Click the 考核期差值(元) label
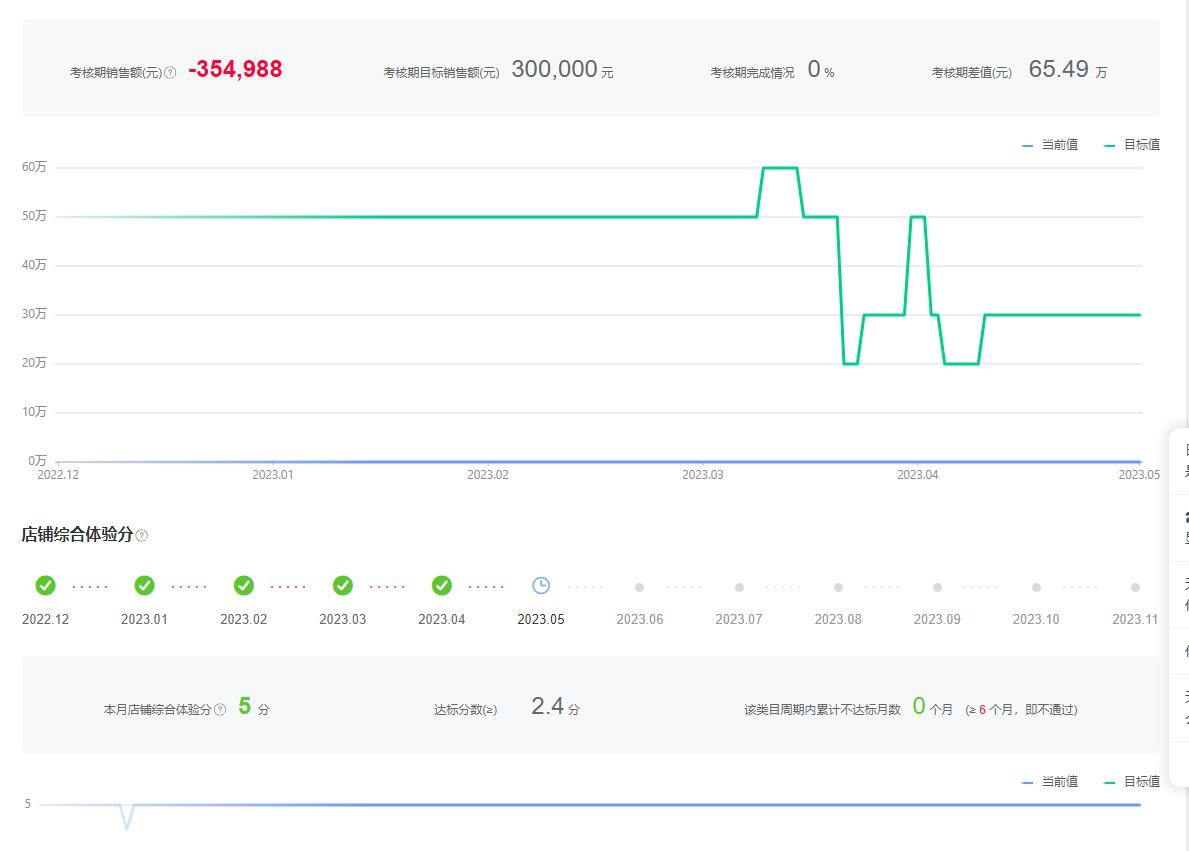 click(971, 73)
